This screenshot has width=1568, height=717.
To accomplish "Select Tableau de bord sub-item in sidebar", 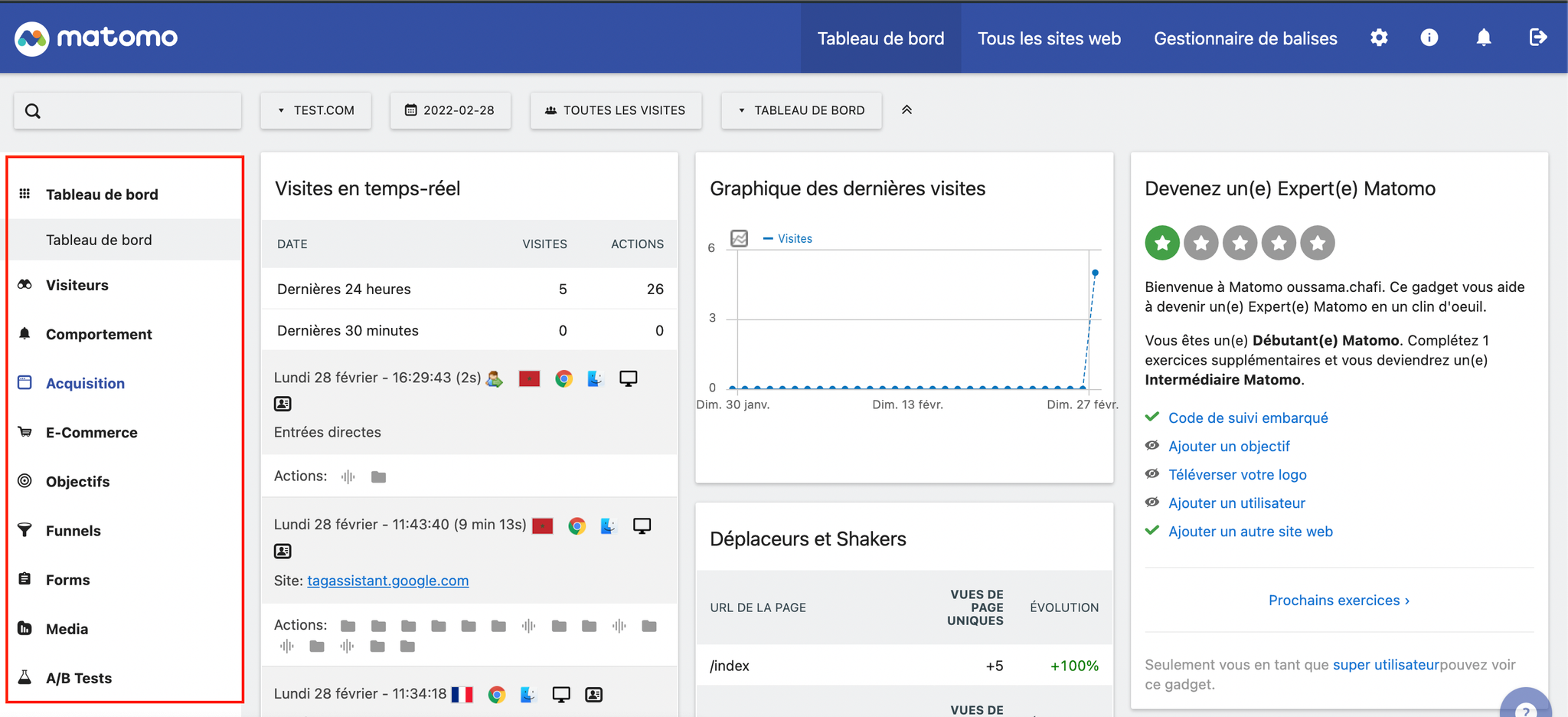I will (x=125, y=240).
